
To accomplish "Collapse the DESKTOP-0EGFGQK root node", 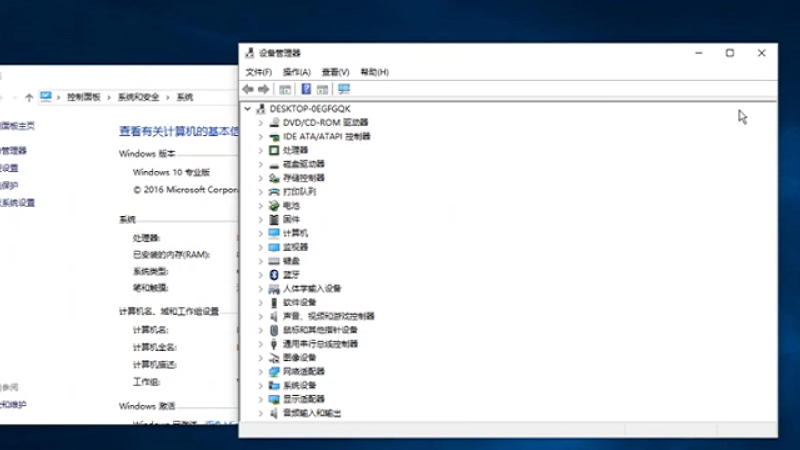I will point(247,109).
